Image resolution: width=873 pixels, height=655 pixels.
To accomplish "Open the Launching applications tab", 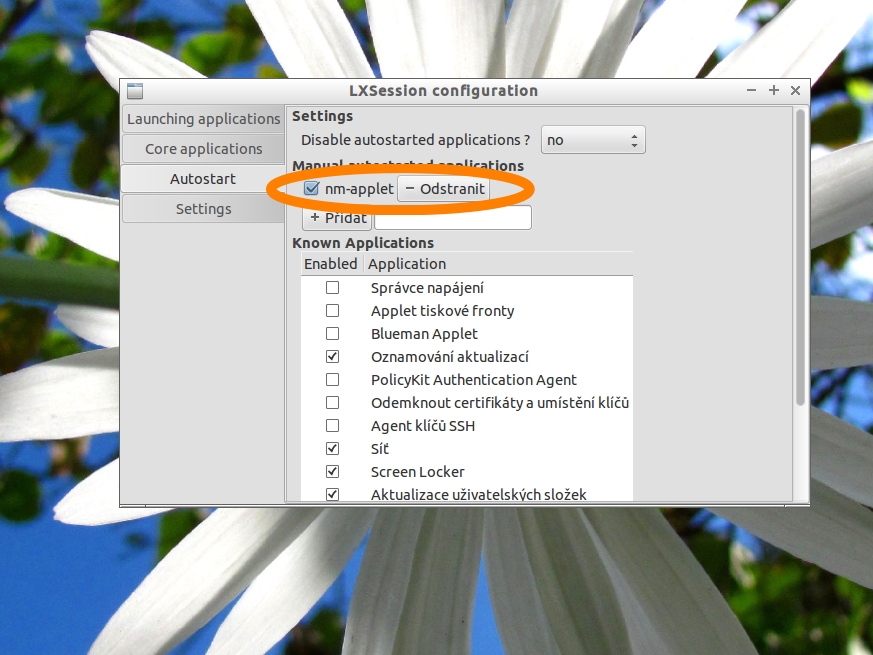I will tap(203, 119).
